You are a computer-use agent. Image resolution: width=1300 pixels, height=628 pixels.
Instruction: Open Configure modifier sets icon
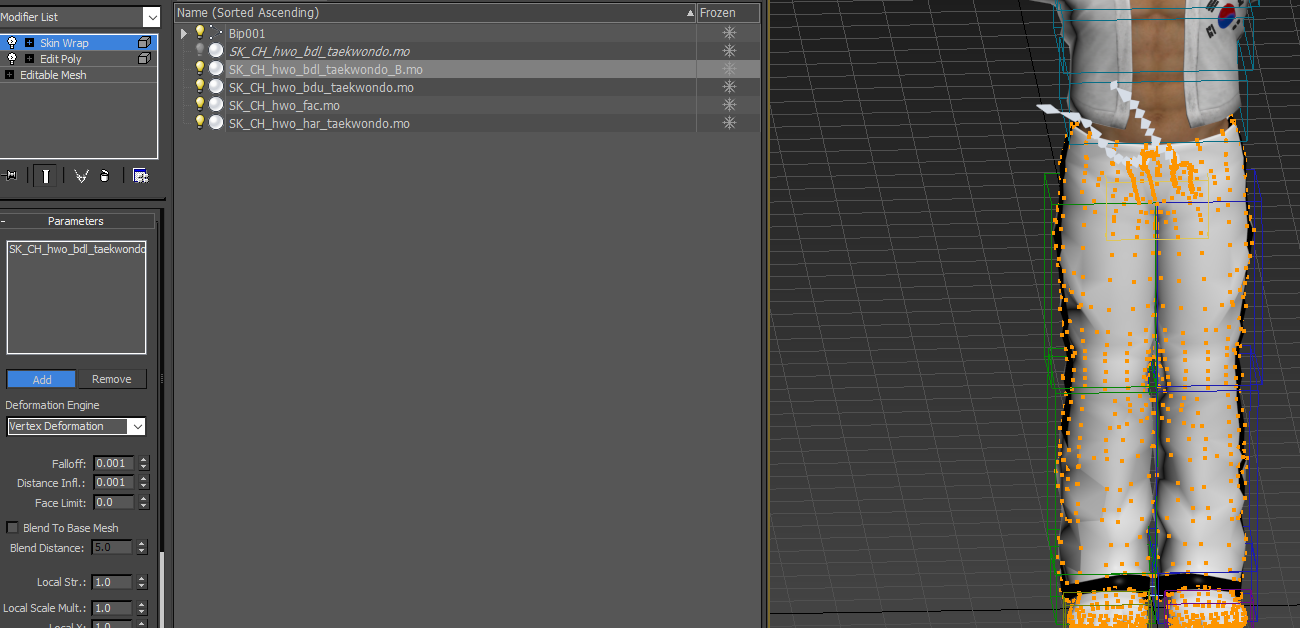tap(141, 176)
